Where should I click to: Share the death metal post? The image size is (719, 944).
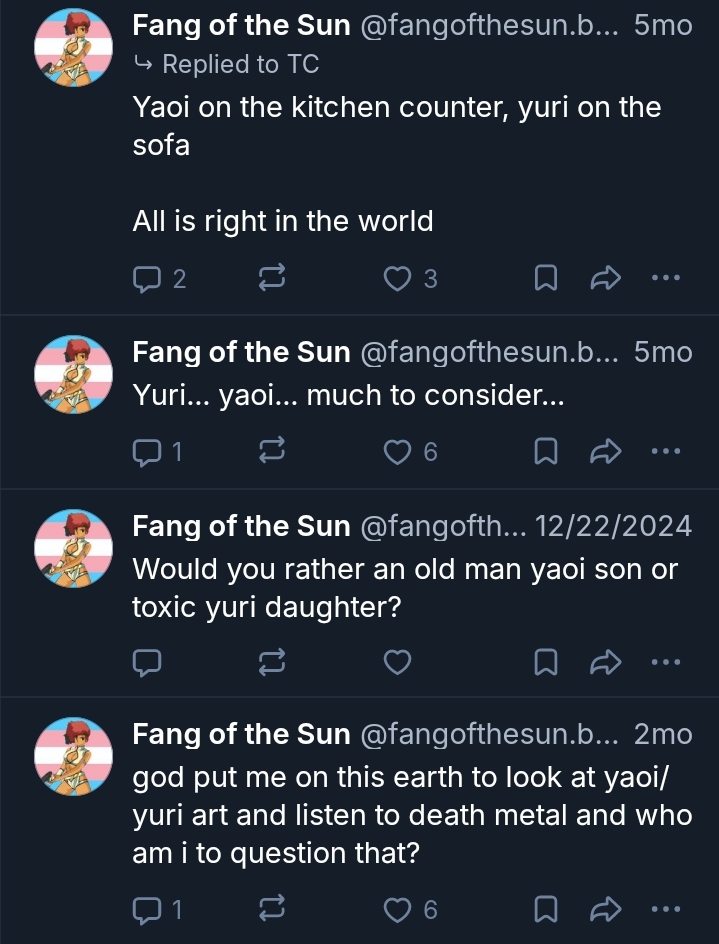click(606, 909)
